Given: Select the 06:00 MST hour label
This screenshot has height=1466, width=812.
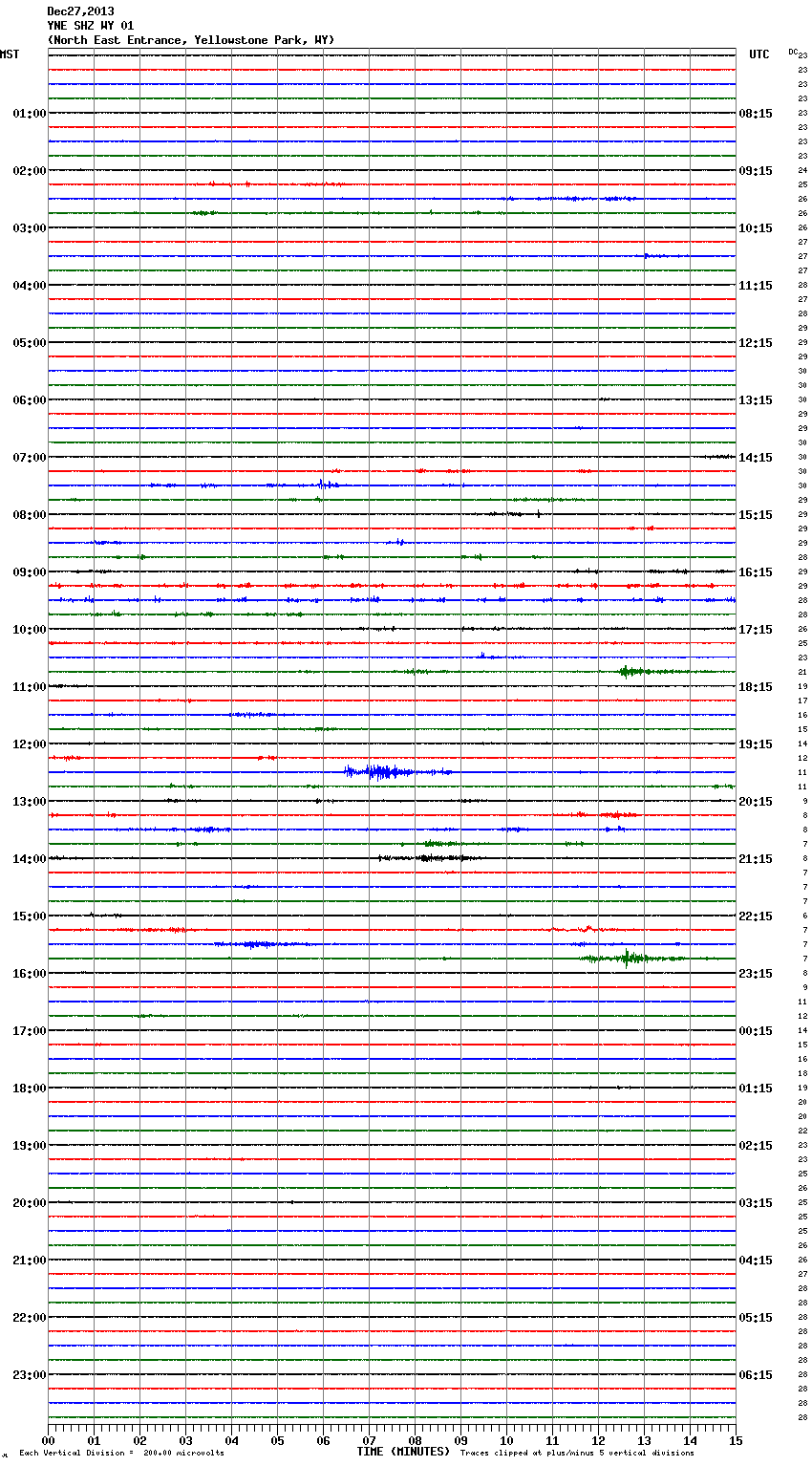Looking at the screenshot, I should coord(30,400).
